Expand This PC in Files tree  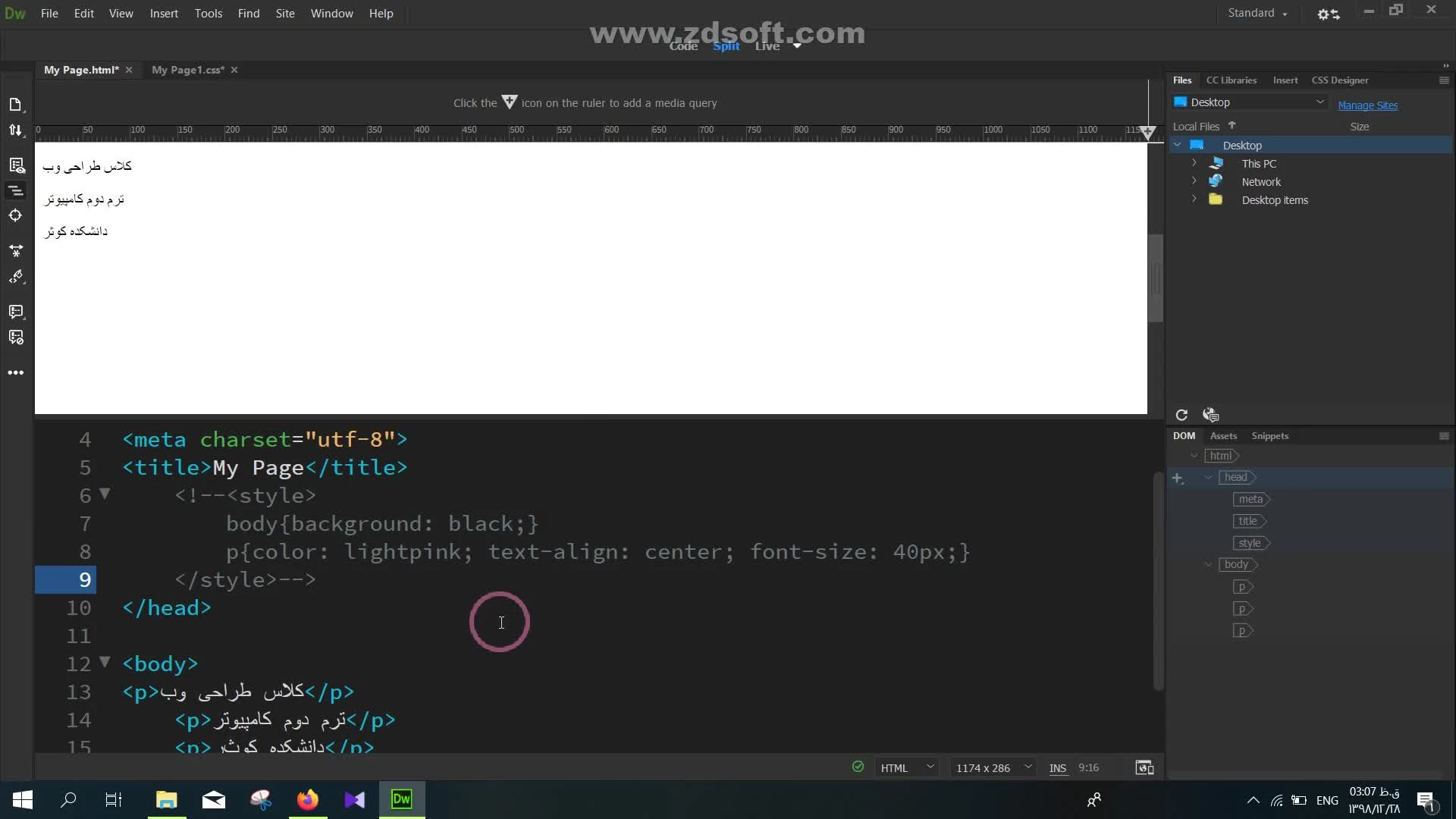1194,163
